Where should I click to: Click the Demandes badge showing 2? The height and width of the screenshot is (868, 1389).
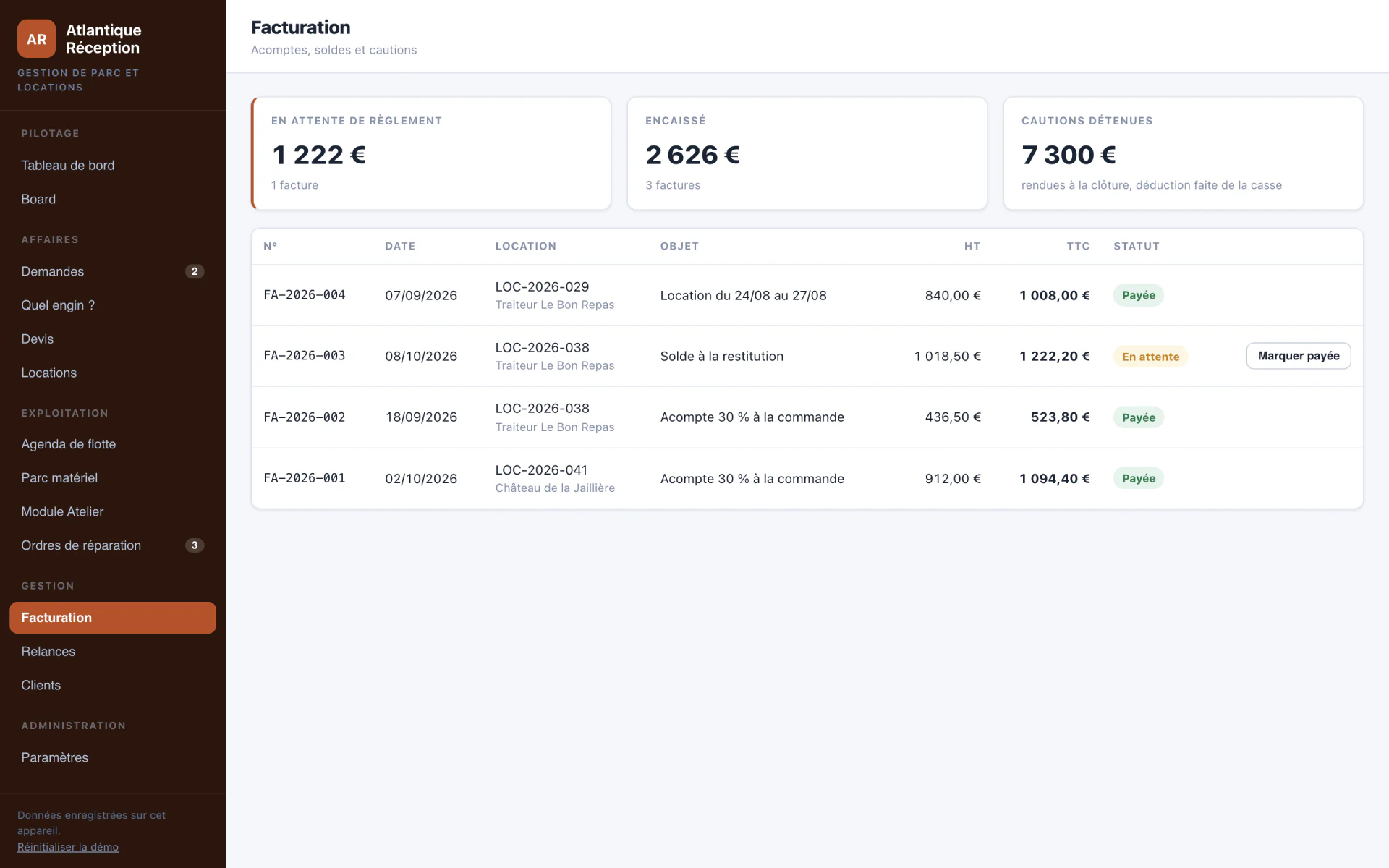click(195, 271)
